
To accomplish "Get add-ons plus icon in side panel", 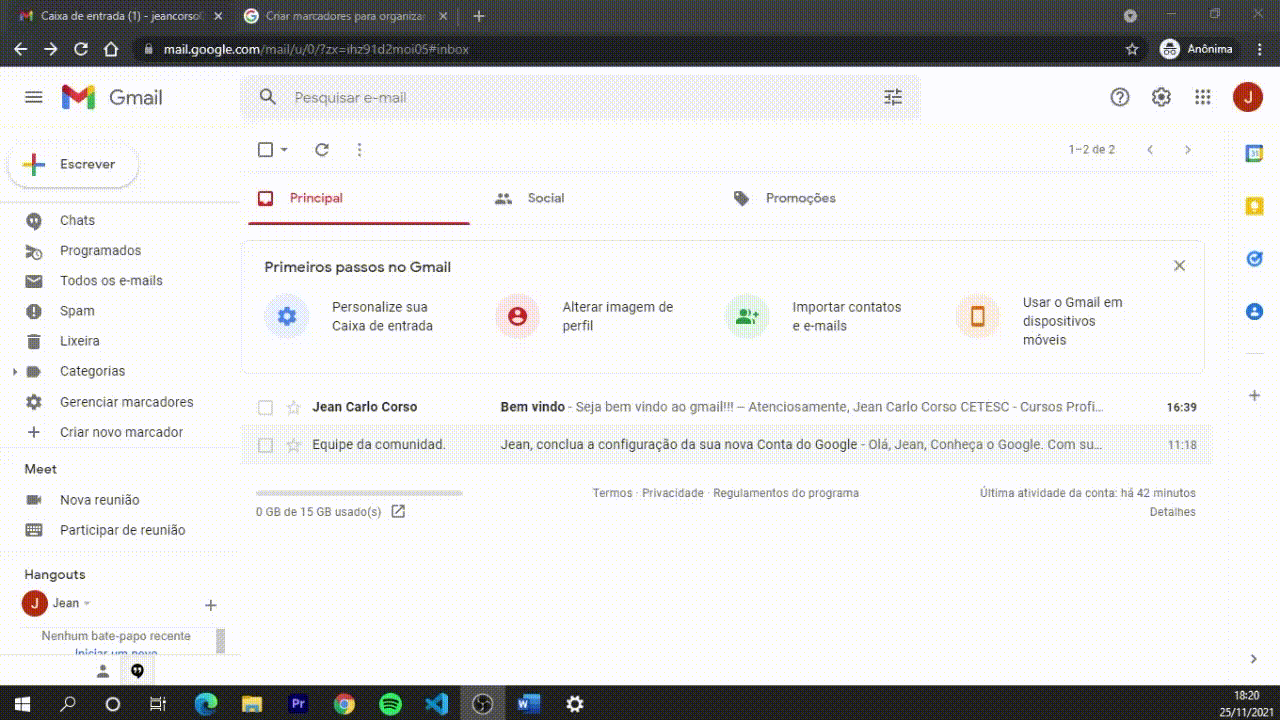I will [1254, 396].
